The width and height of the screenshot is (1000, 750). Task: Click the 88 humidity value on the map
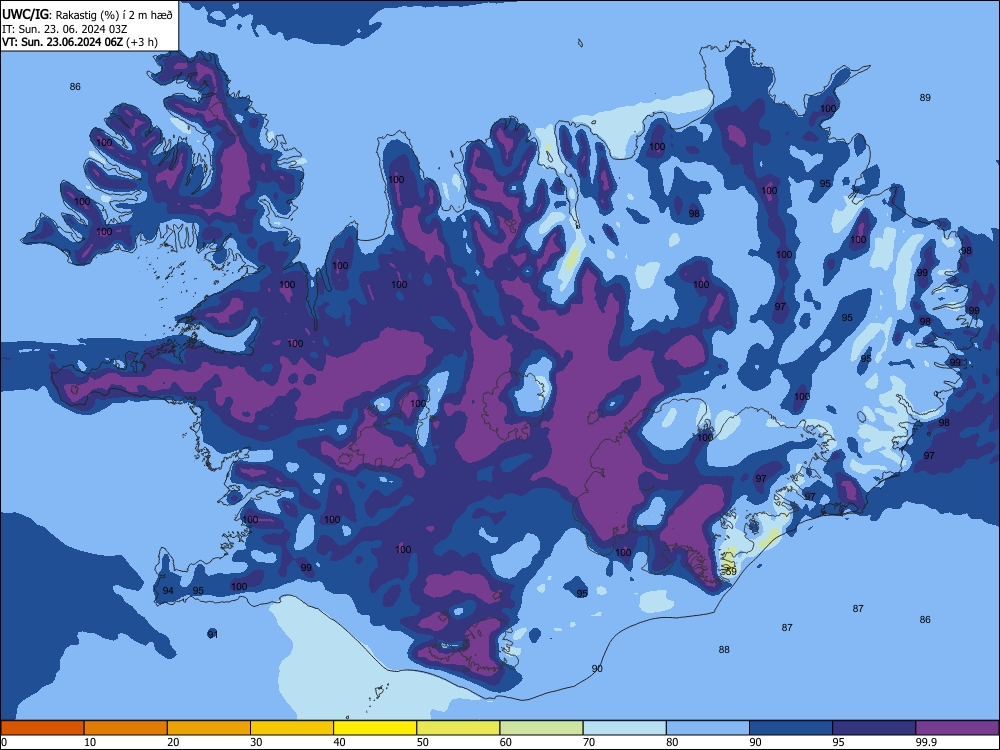click(x=724, y=650)
